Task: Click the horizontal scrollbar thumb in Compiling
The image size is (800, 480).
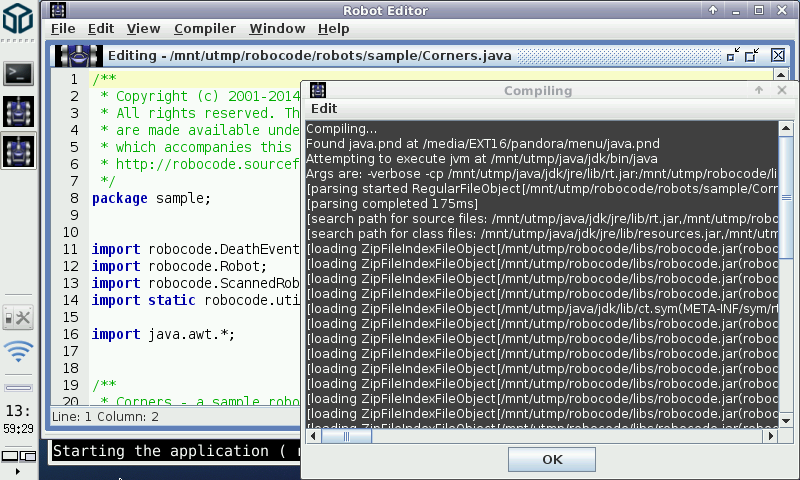Action: pyautogui.click(x=346, y=436)
